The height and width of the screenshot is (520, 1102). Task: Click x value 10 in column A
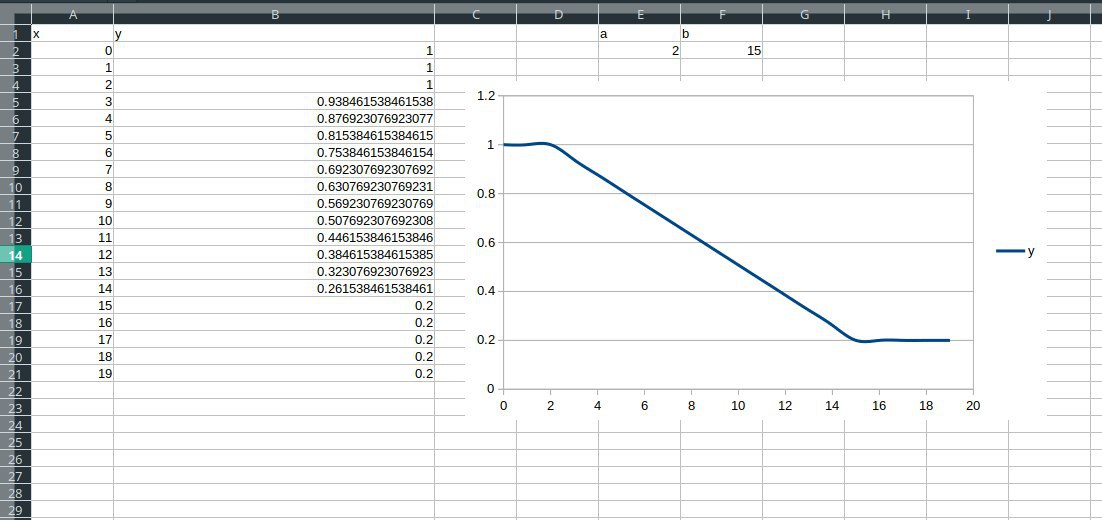(72, 221)
